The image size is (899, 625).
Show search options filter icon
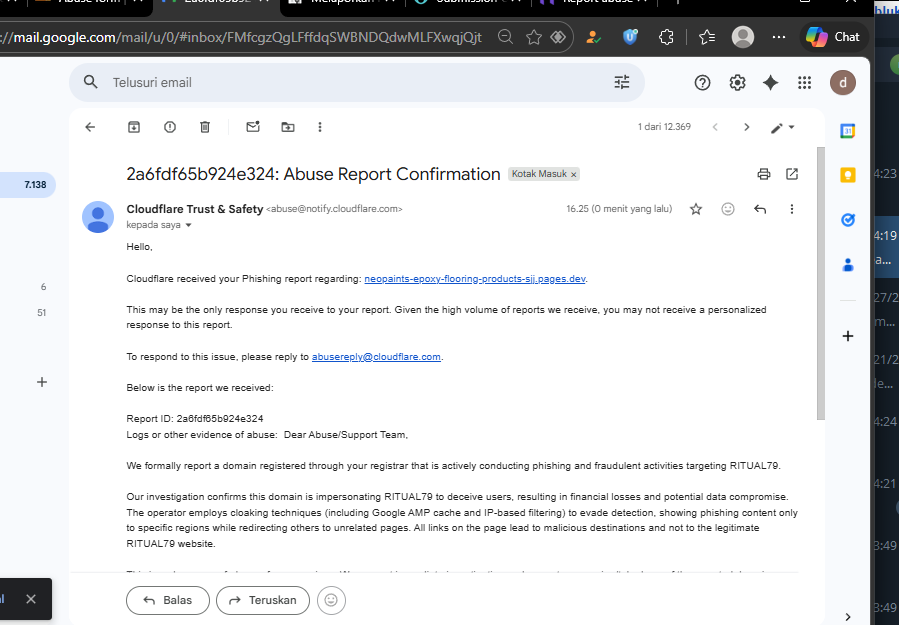(x=622, y=82)
